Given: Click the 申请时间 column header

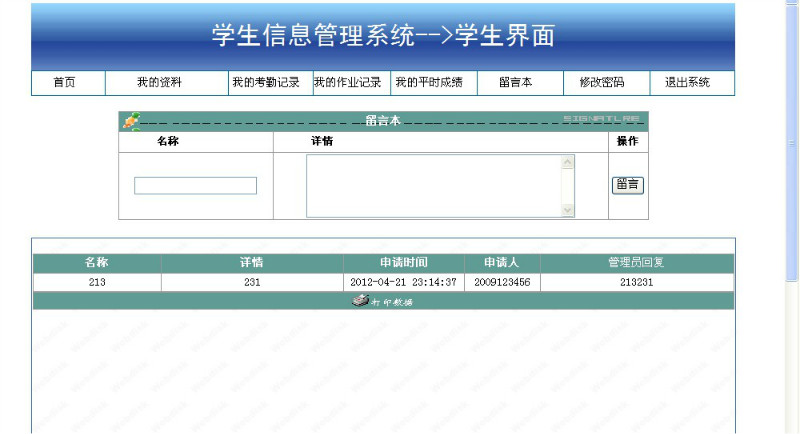Looking at the screenshot, I should coord(404,263).
